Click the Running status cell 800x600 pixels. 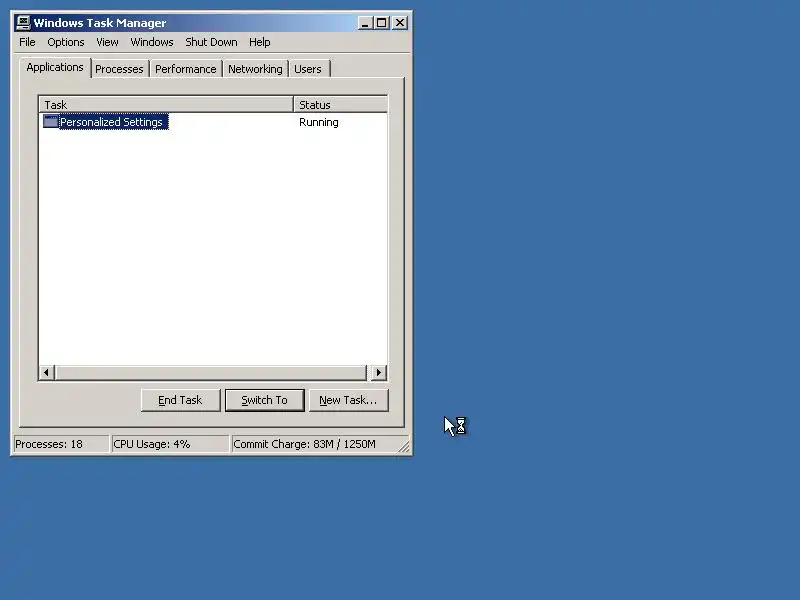pos(319,122)
